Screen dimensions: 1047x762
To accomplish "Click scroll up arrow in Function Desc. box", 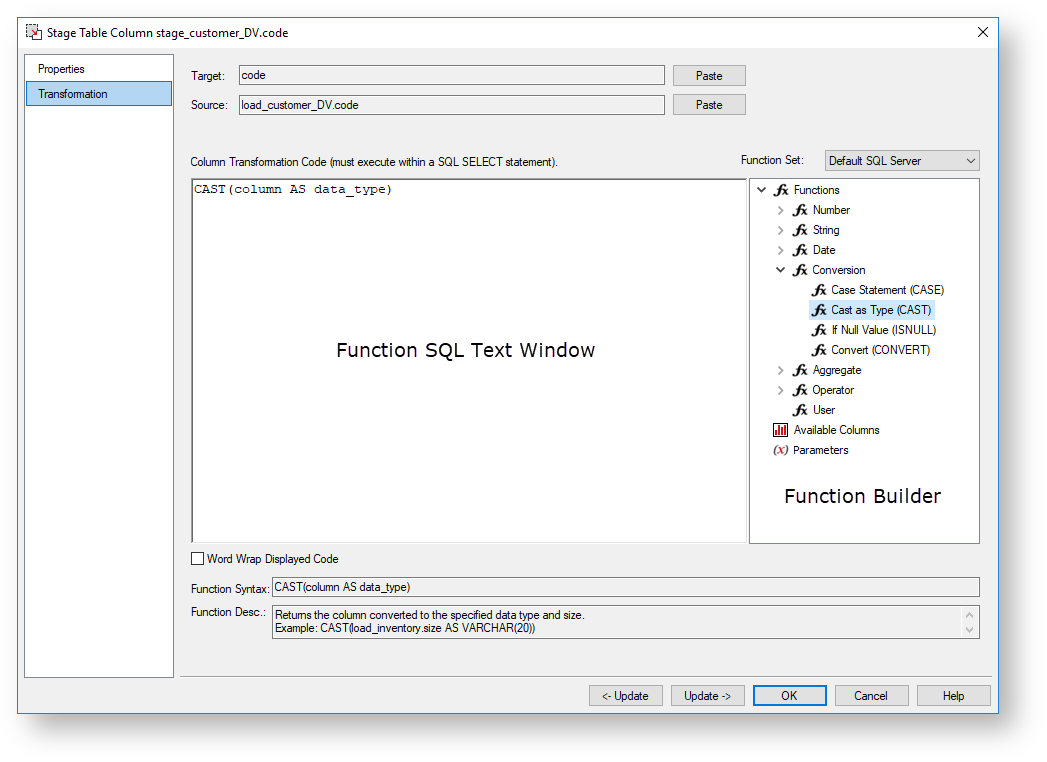I will tap(970, 614).
